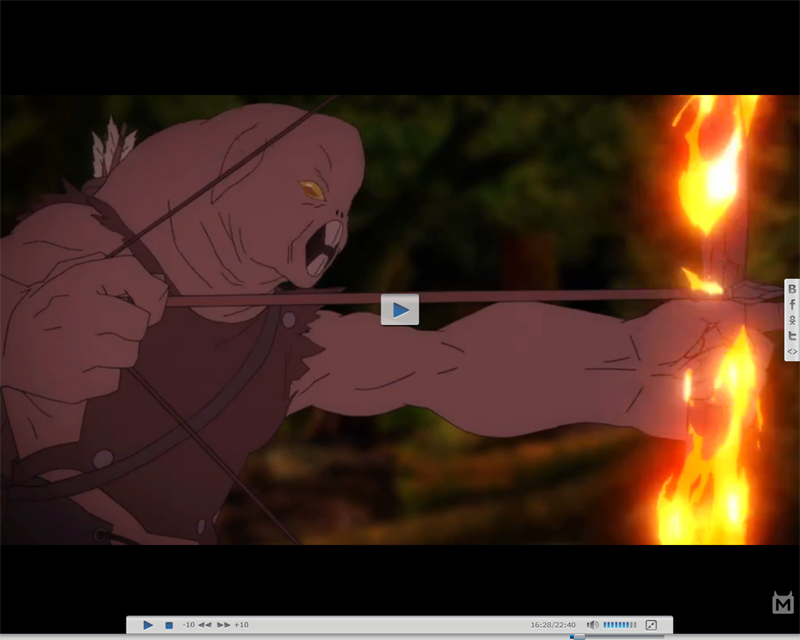This screenshot has height=640, width=800.
Task: Click the -10 skip back label
Action: coord(188,625)
